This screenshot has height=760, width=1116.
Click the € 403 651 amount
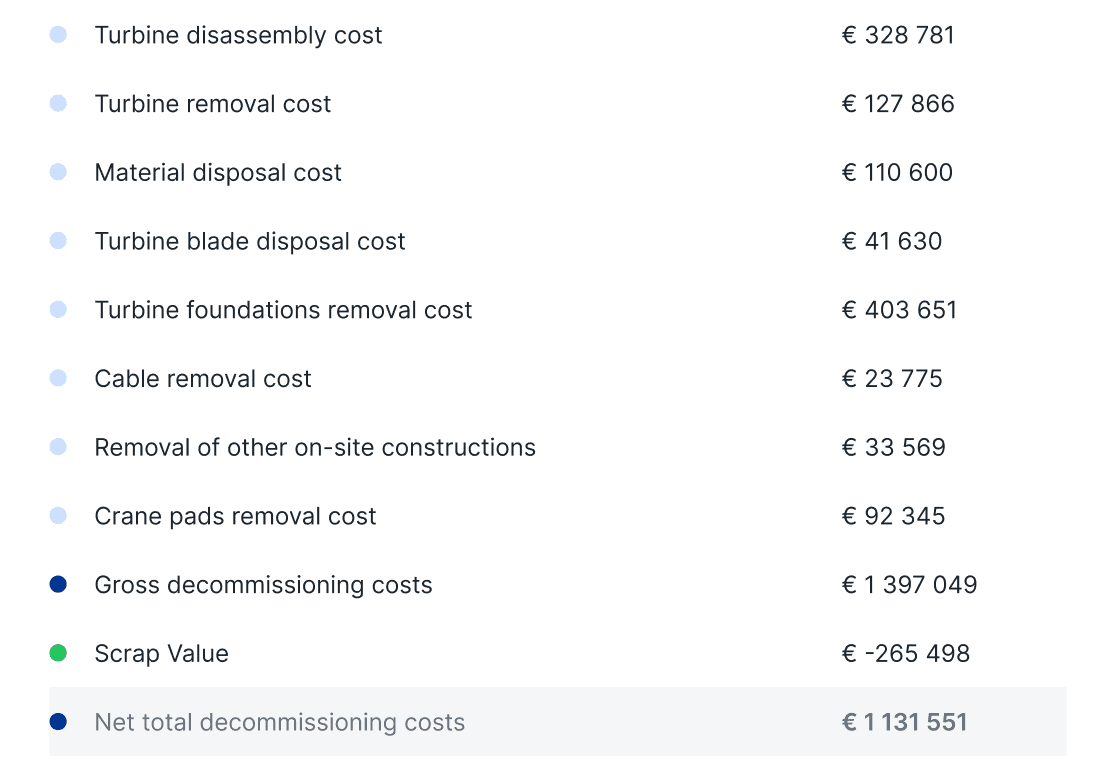[x=900, y=310]
